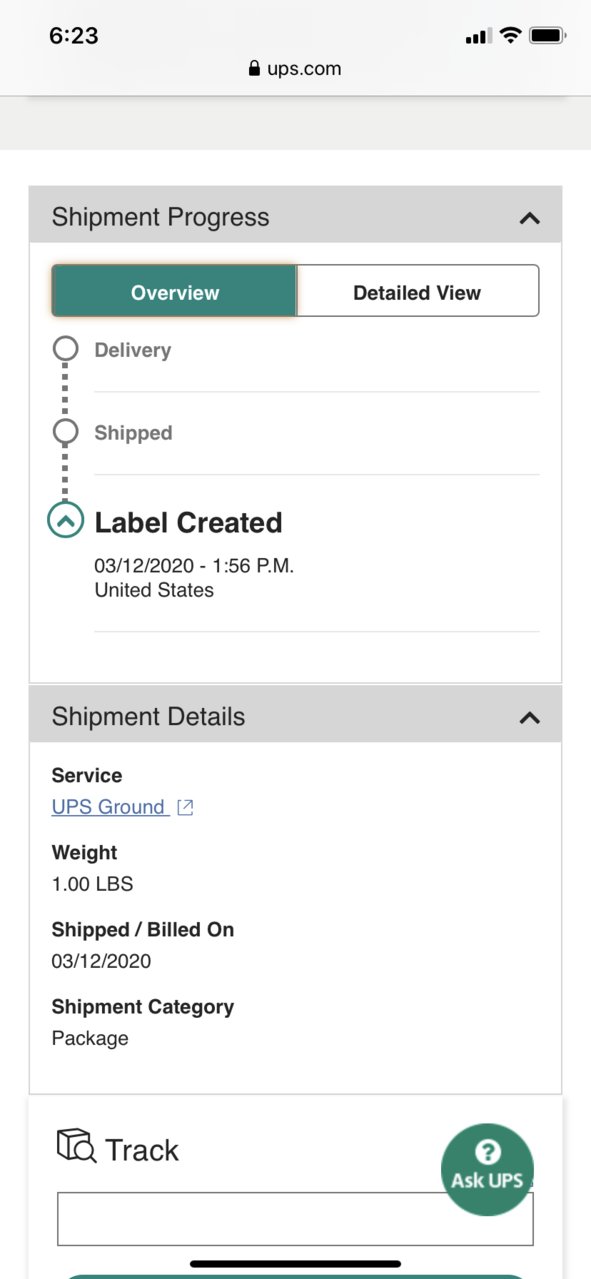Open the UPS Ground service link
This screenshot has width=591, height=1279.
coord(108,807)
